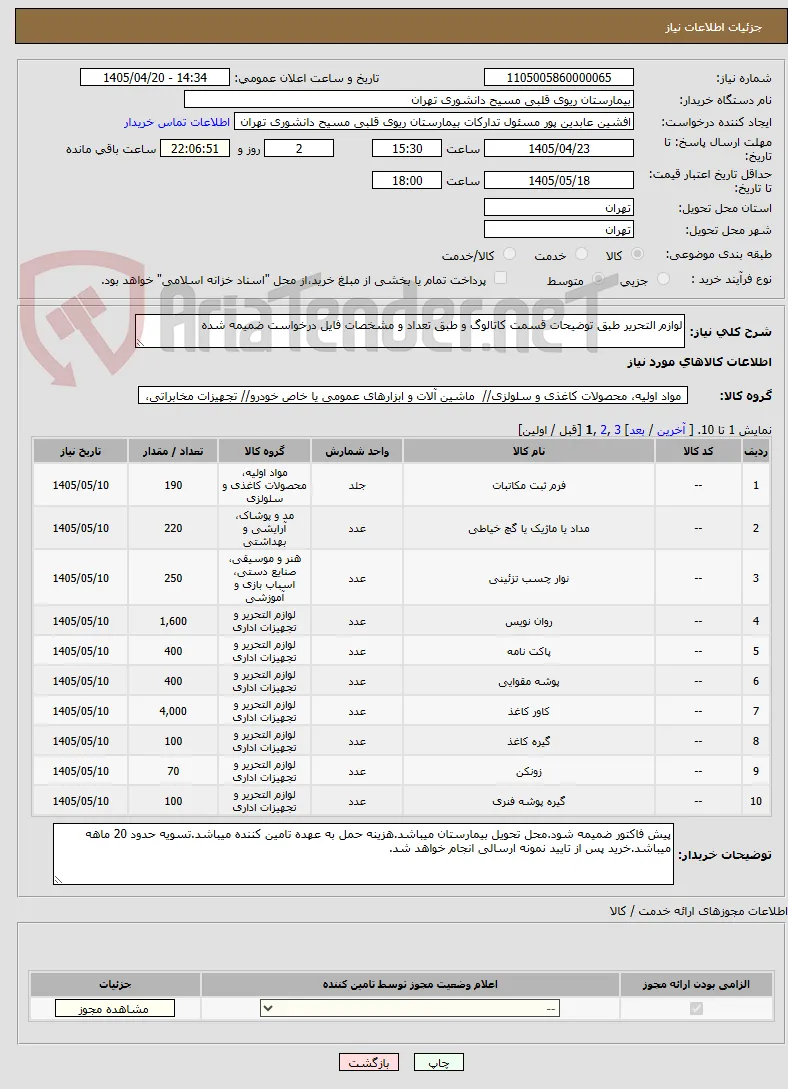
Task: Click the quantity cell 250
Action: pyautogui.click(x=173, y=579)
